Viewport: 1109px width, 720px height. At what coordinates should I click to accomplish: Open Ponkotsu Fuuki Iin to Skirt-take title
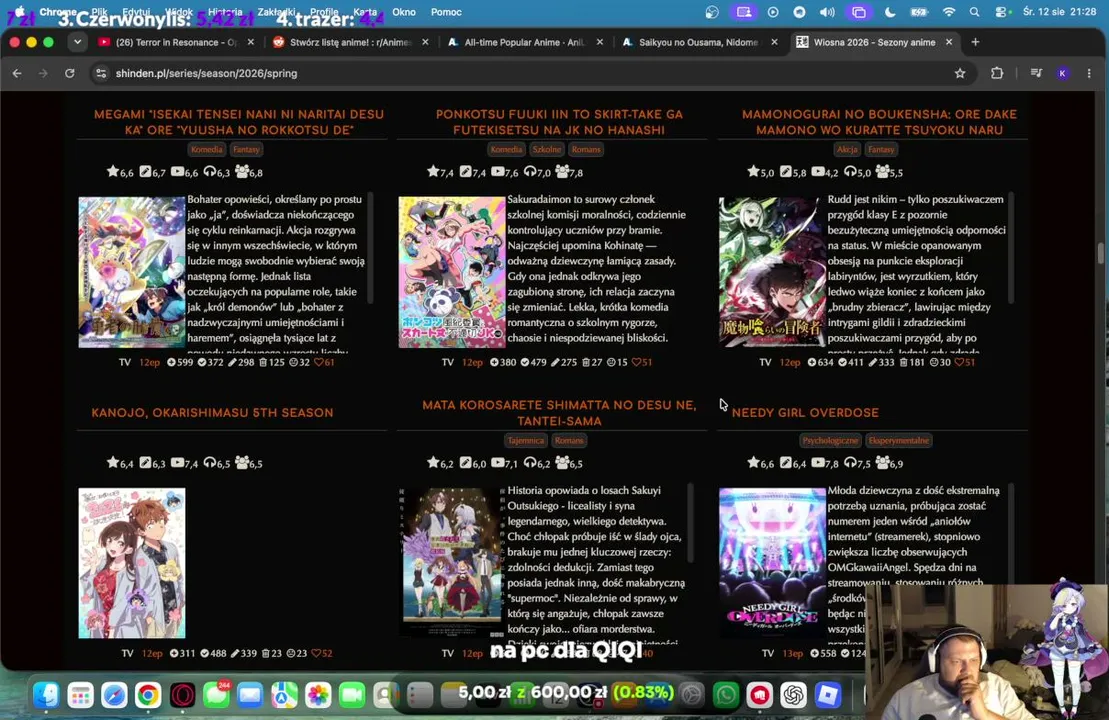pos(559,122)
